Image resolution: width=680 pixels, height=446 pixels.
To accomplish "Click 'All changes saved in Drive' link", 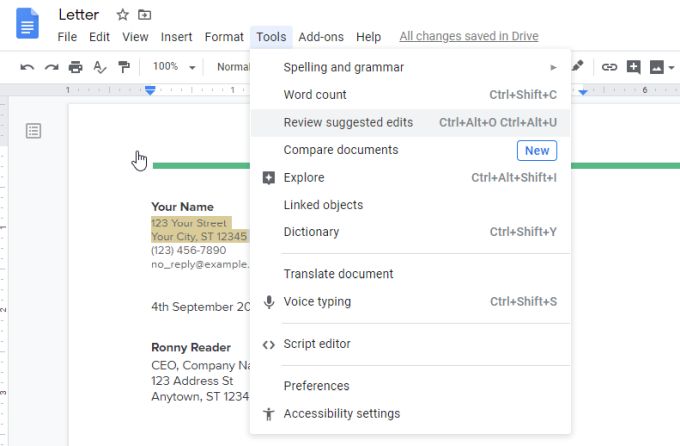I will (x=468, y=37).
